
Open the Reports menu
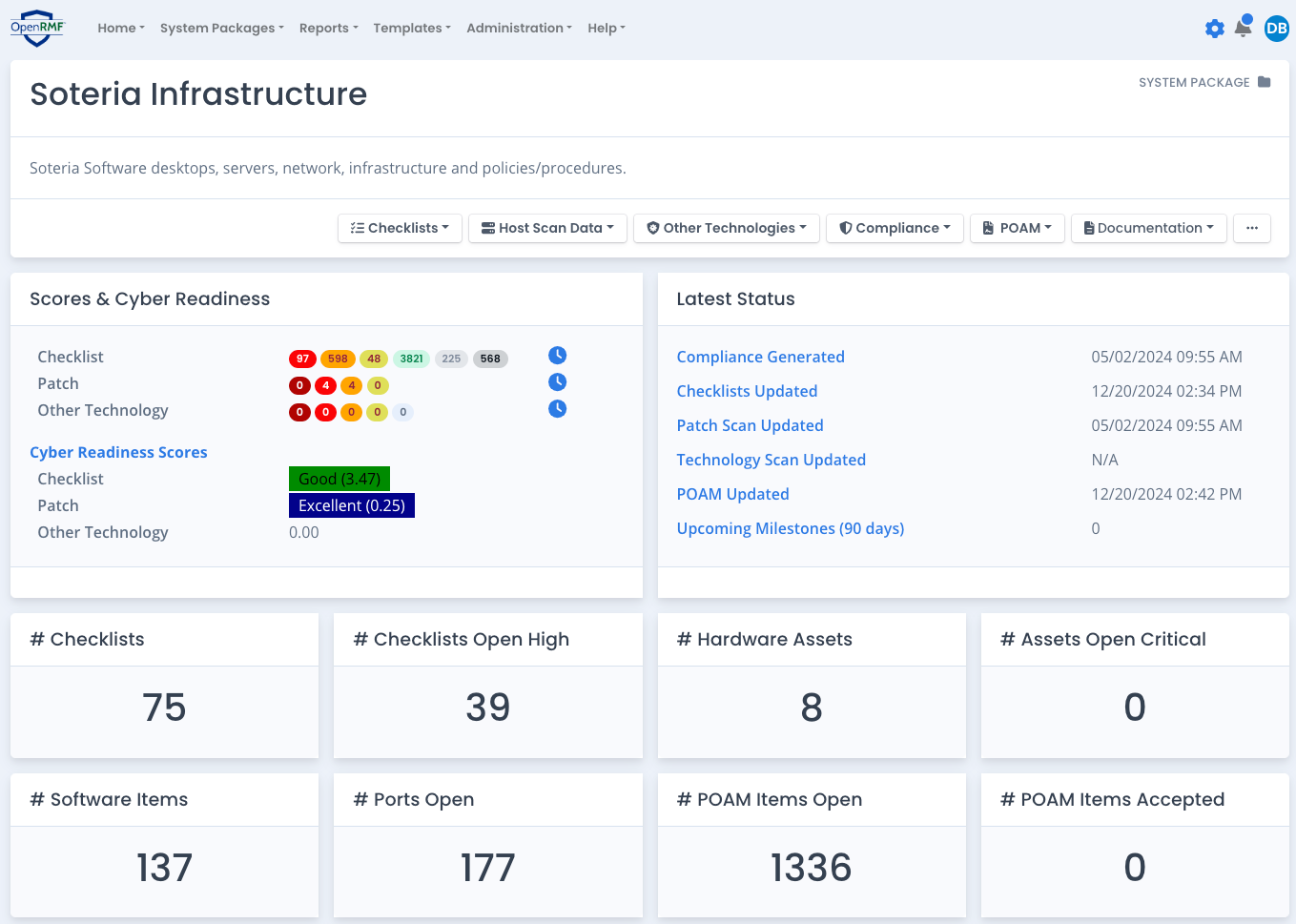point(329,28)
